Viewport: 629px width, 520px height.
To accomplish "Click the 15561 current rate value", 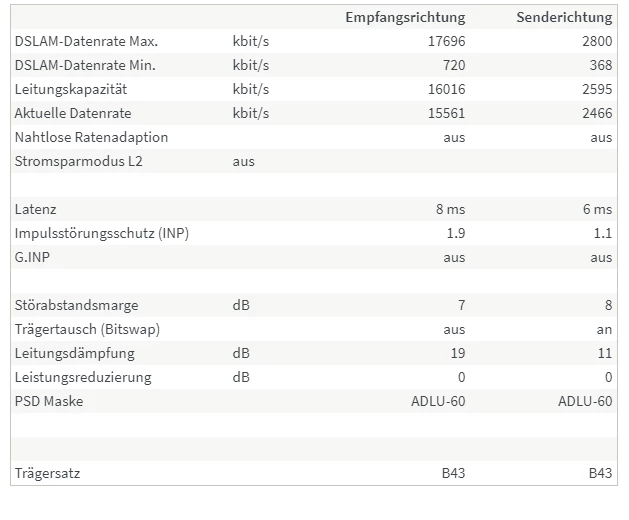I will tap(446, 114).
